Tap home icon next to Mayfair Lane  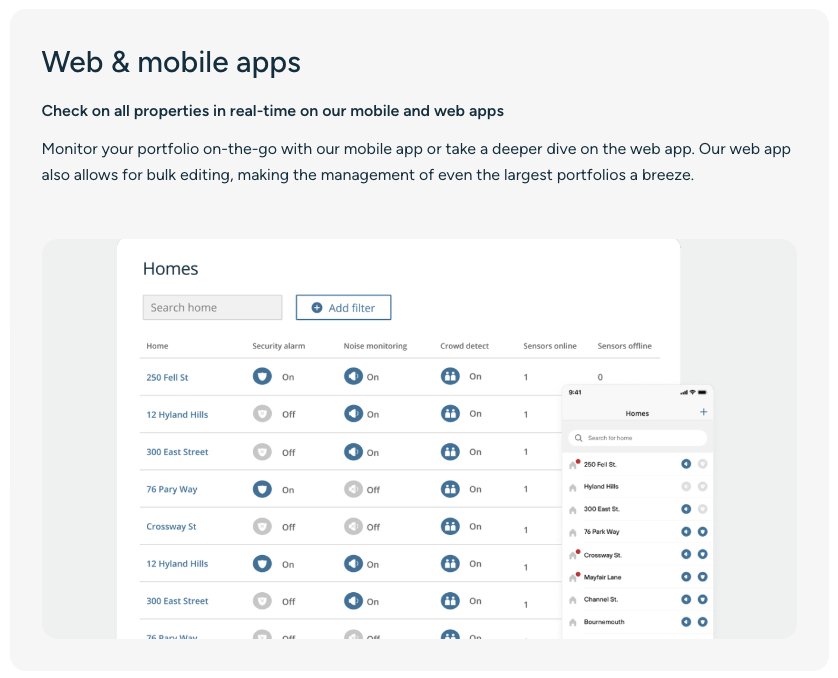click(573, 578)
